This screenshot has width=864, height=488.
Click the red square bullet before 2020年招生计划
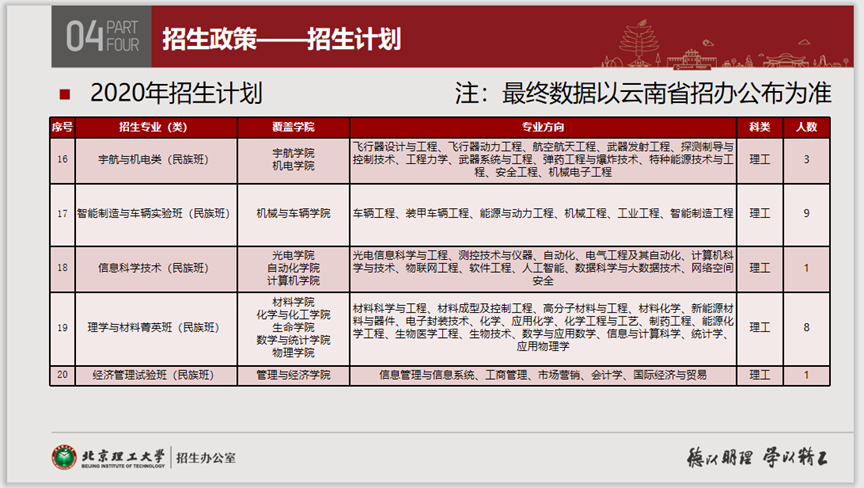65,95
